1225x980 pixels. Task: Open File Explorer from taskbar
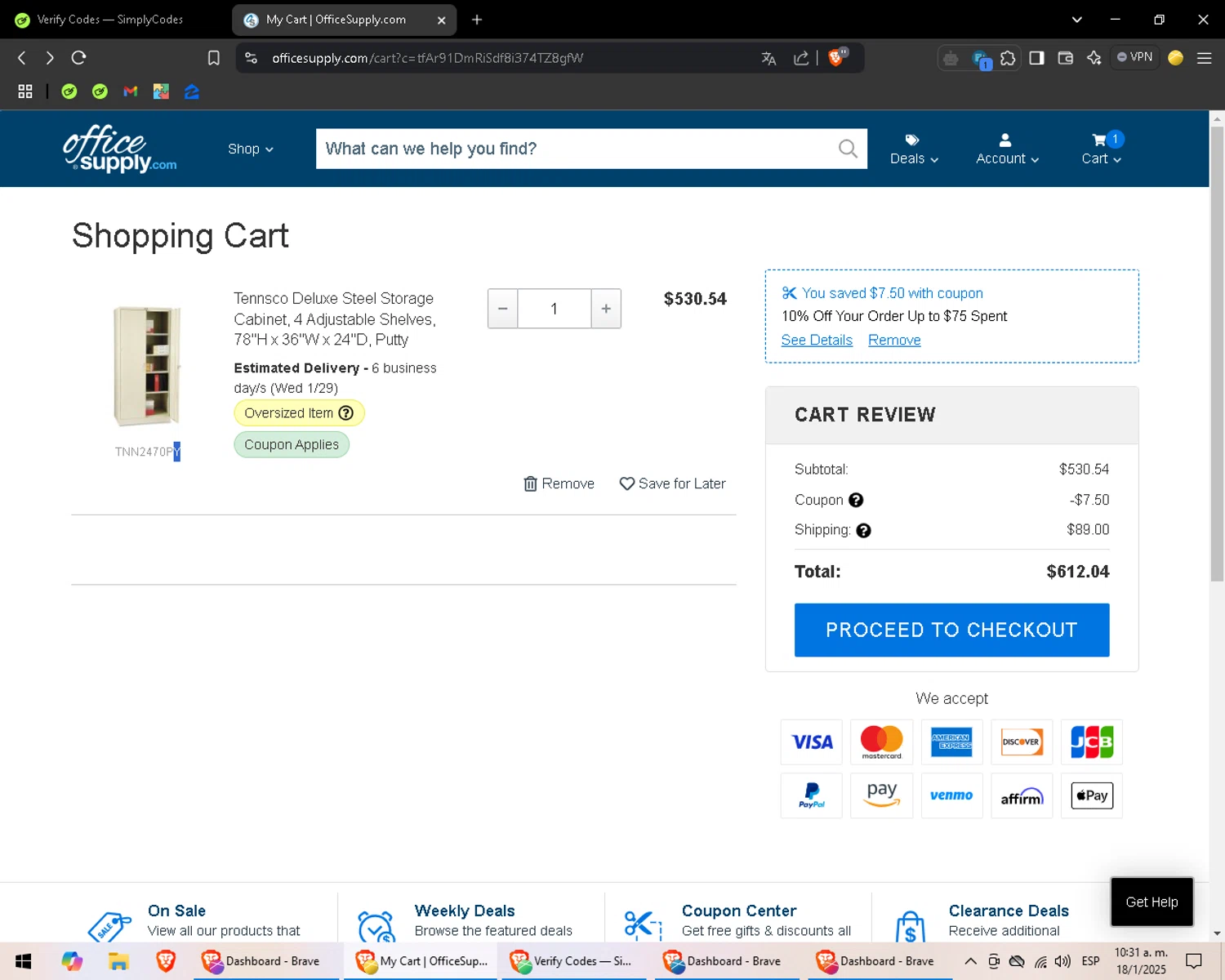pos(118,961)
